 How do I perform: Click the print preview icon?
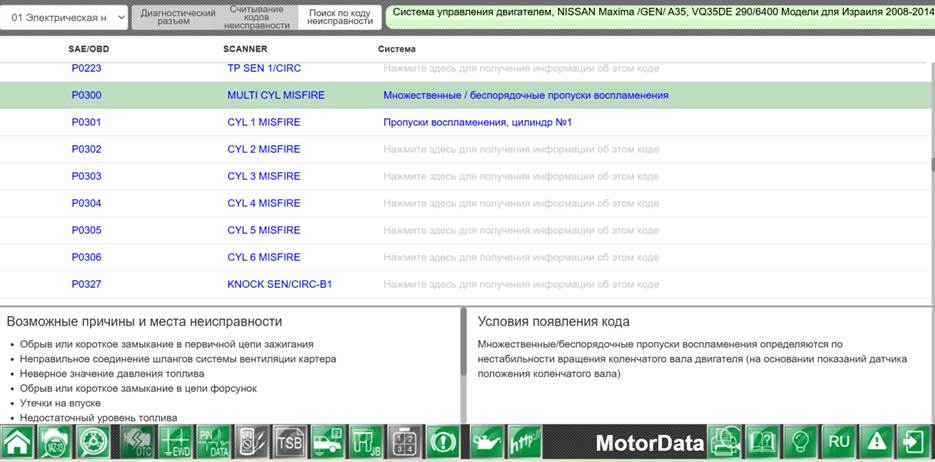click(x=724, y=442)
